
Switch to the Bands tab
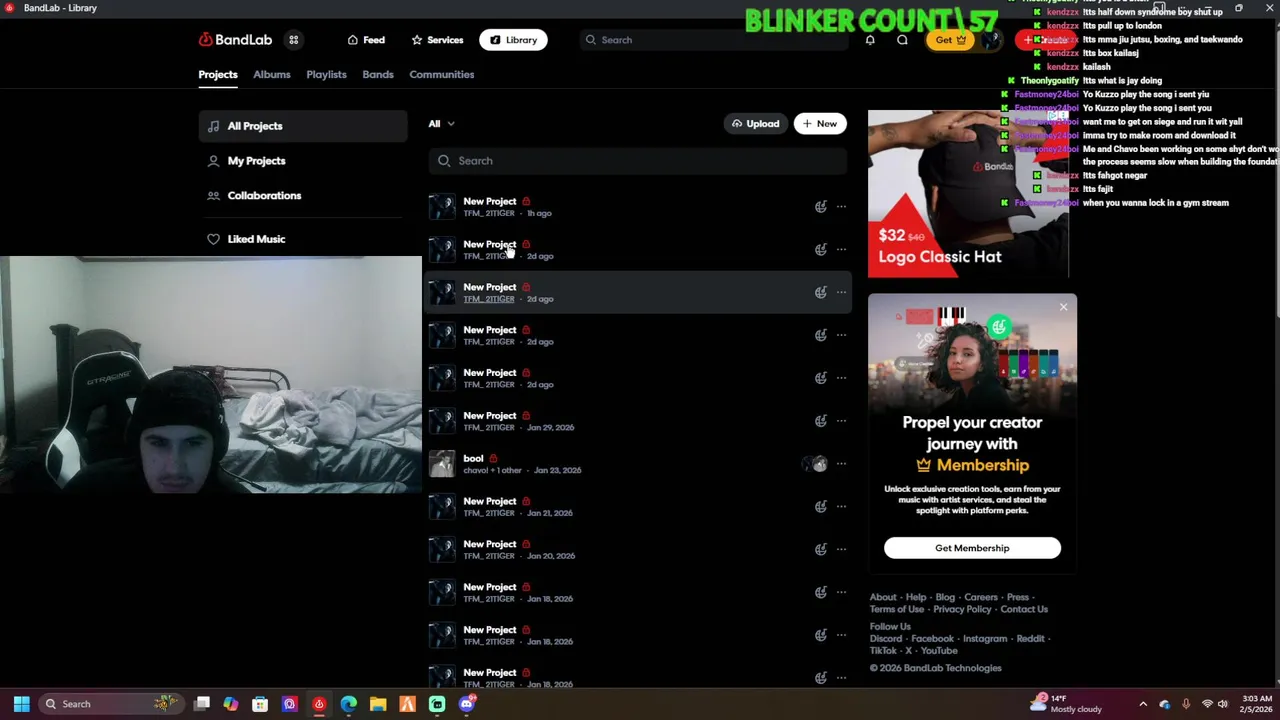(378, 74)
